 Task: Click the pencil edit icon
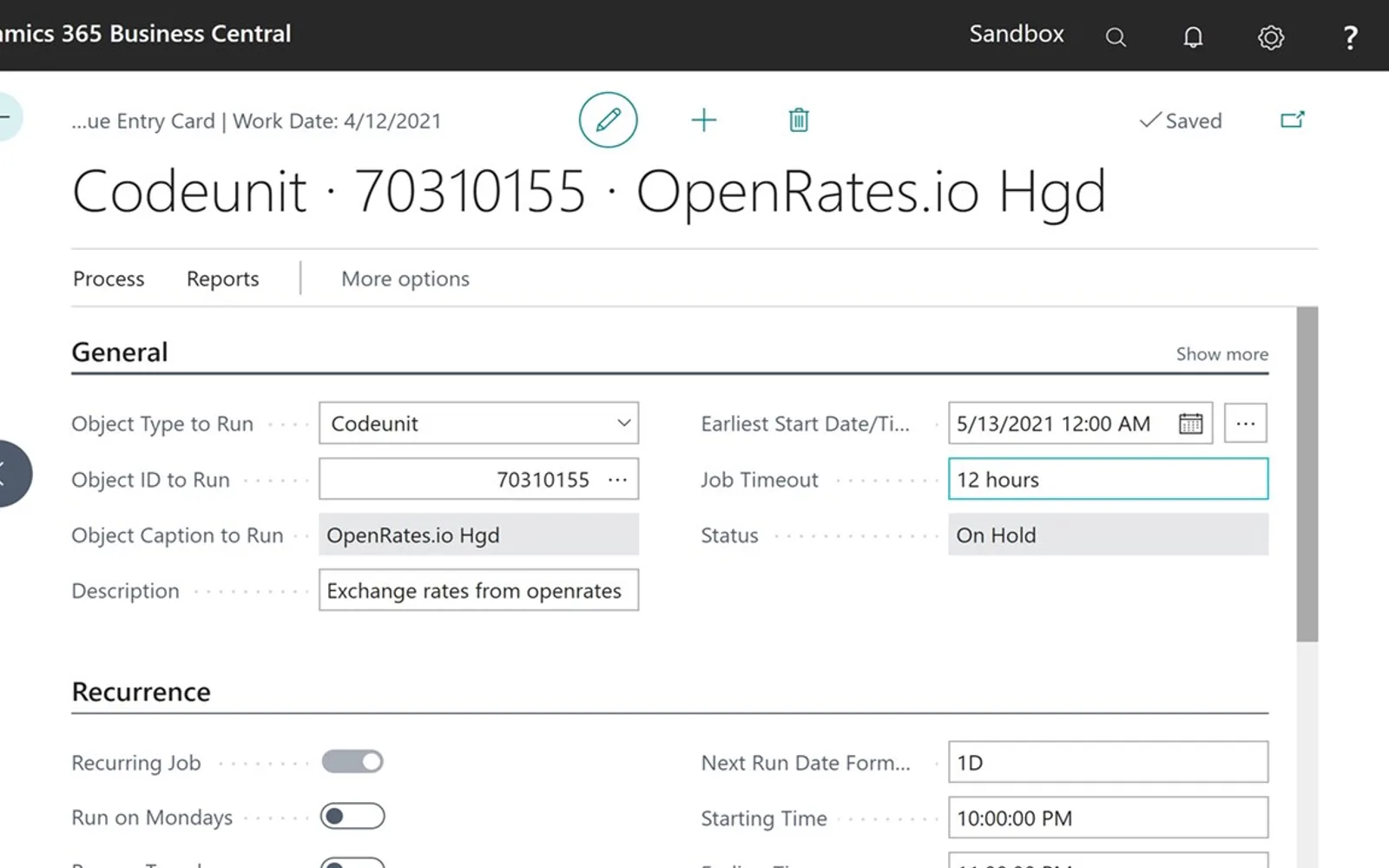click(x=608, y=120)
